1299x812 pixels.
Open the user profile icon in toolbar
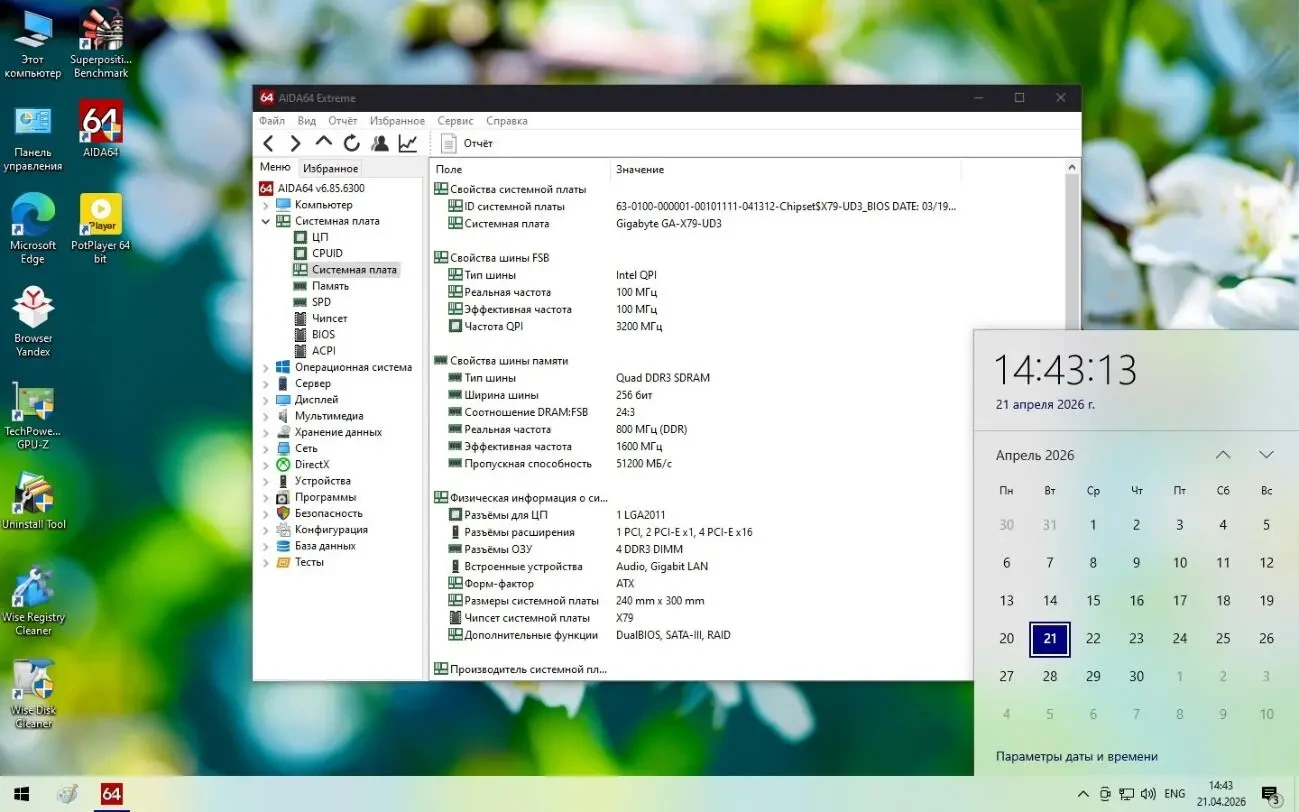pyautogui.click(x=380, y=144)
